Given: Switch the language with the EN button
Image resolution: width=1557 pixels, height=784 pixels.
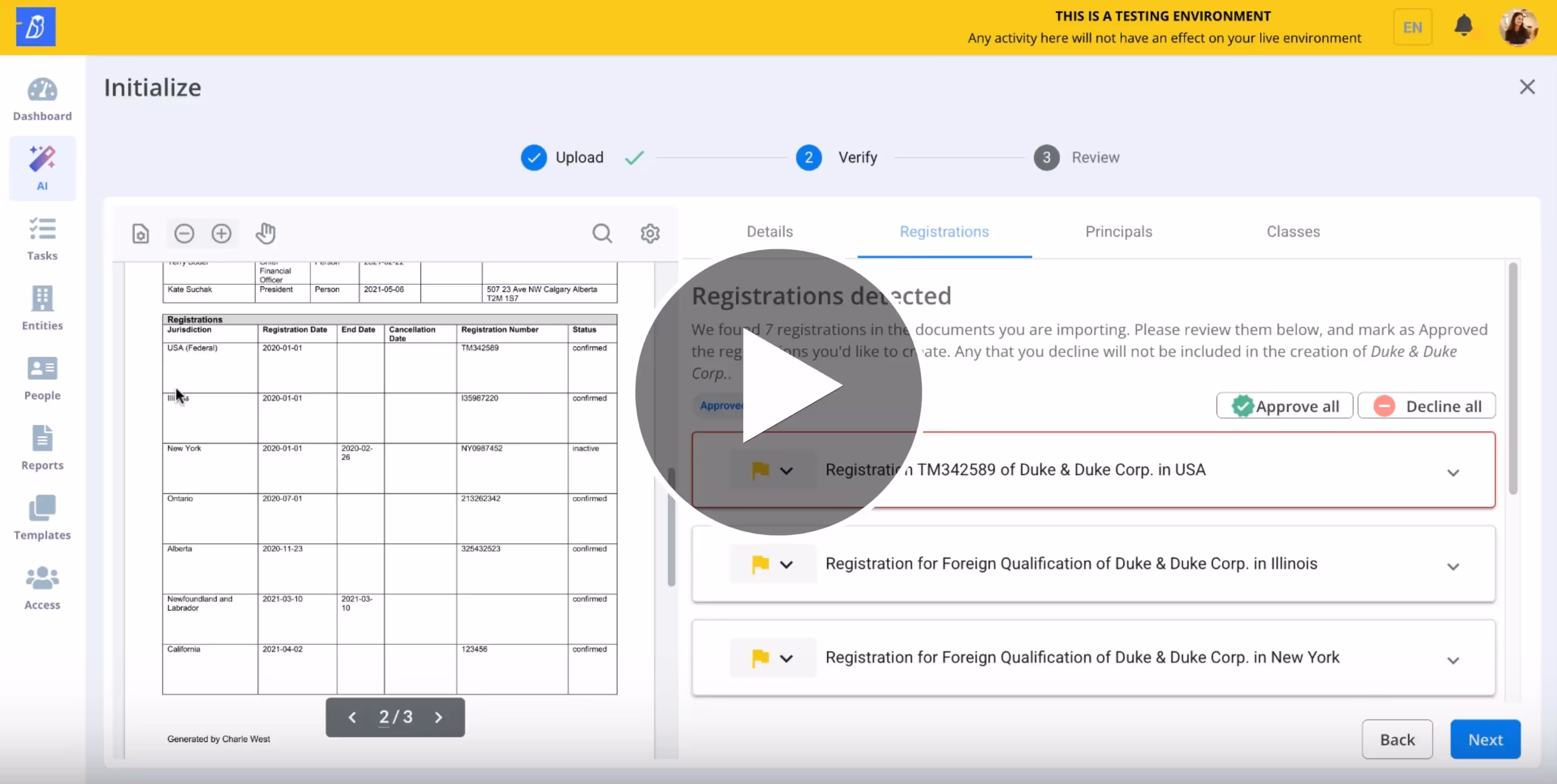Looking at the screenshot, I should [1413, 27].
